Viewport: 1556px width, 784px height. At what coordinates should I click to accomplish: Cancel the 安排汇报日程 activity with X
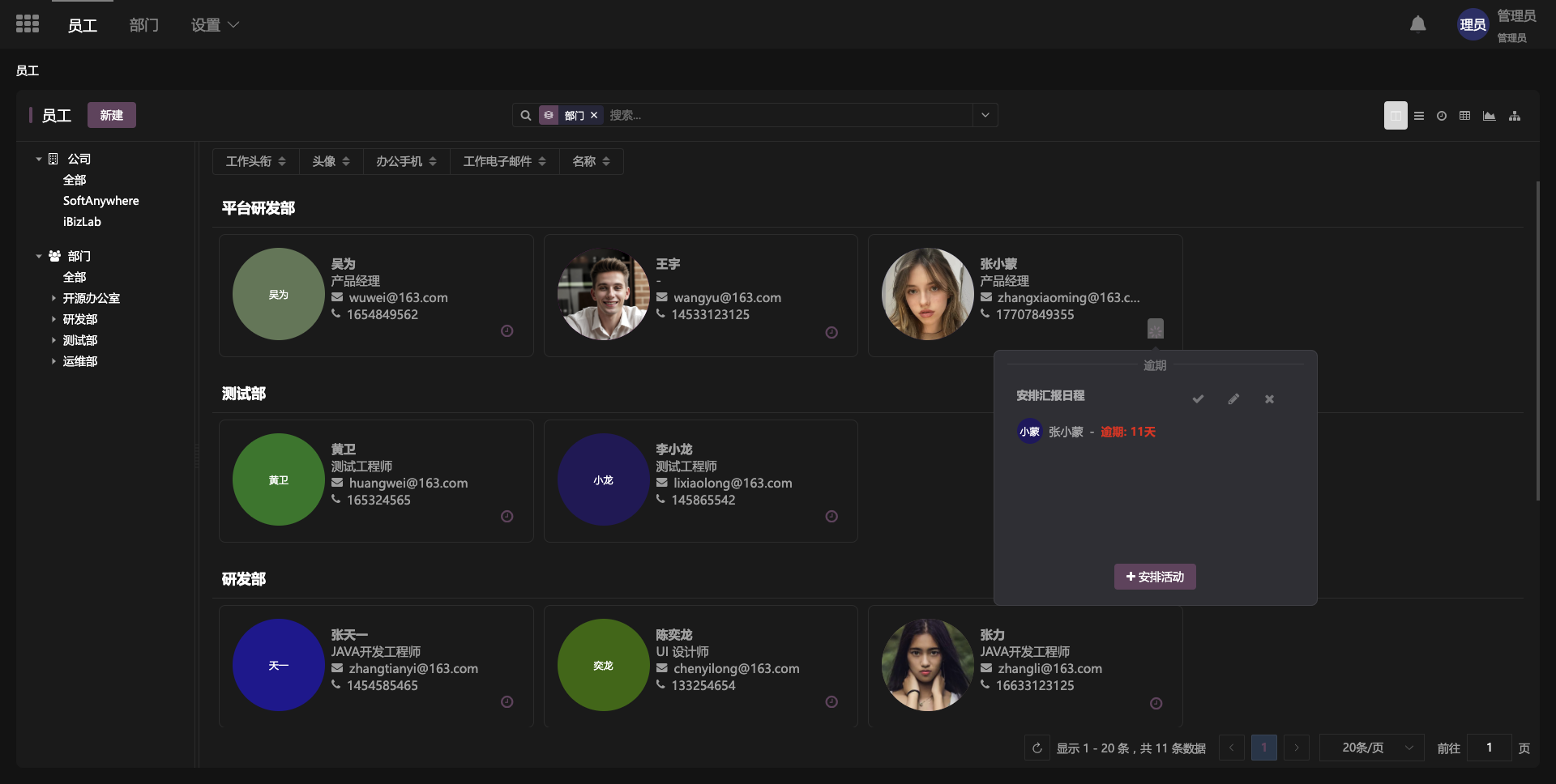pyautogui.click(x=1269, y=399)
